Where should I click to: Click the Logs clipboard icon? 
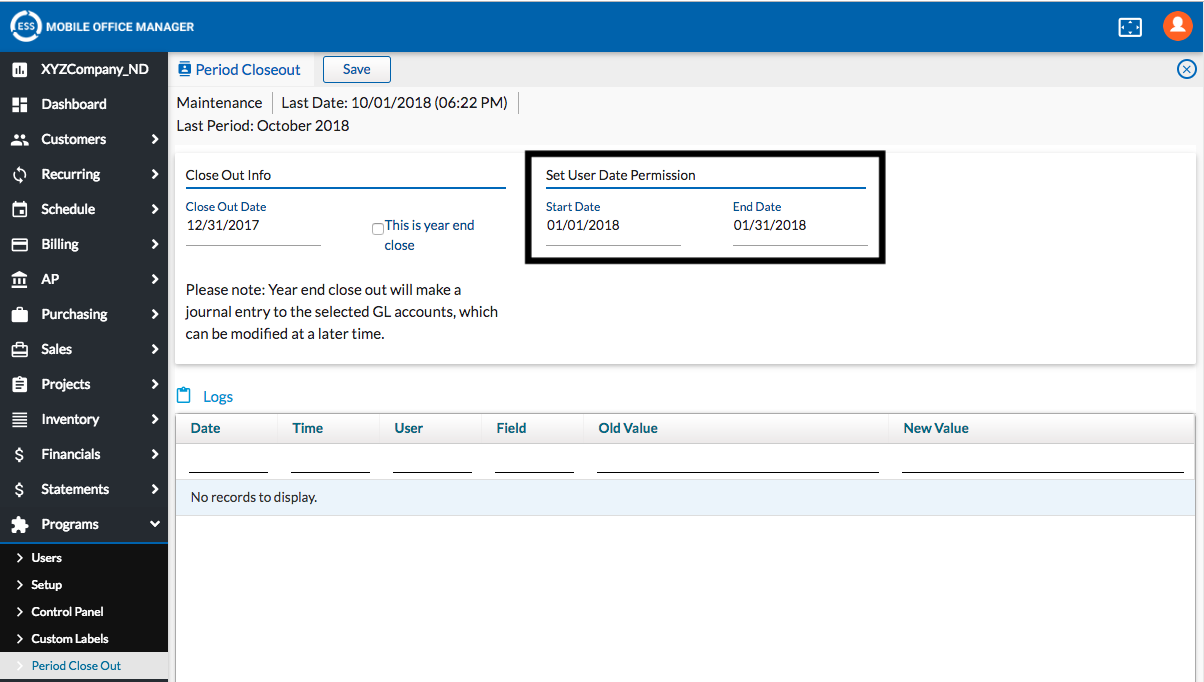point(184,396)
